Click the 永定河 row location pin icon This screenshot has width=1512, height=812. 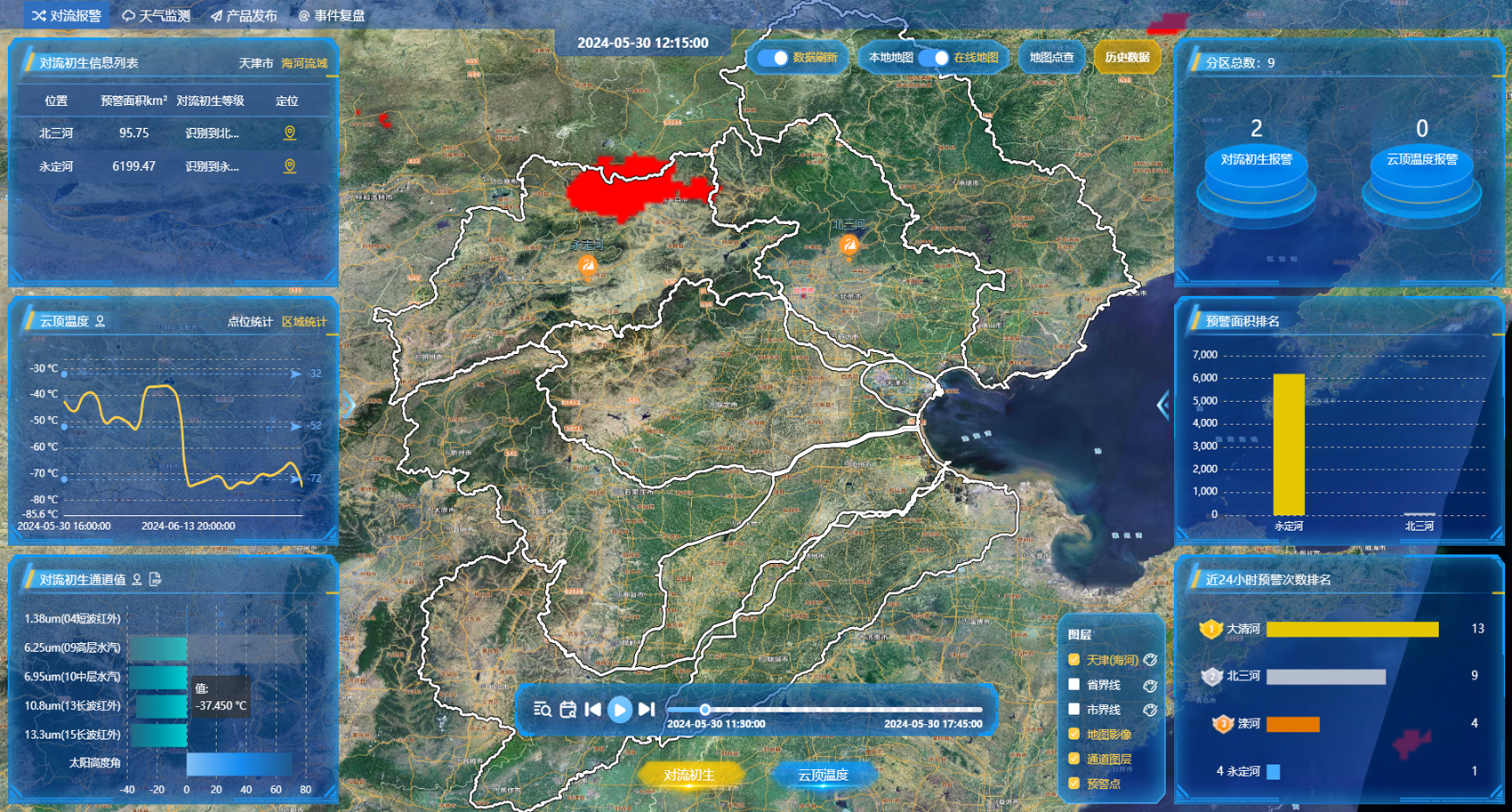click(289, 166)
